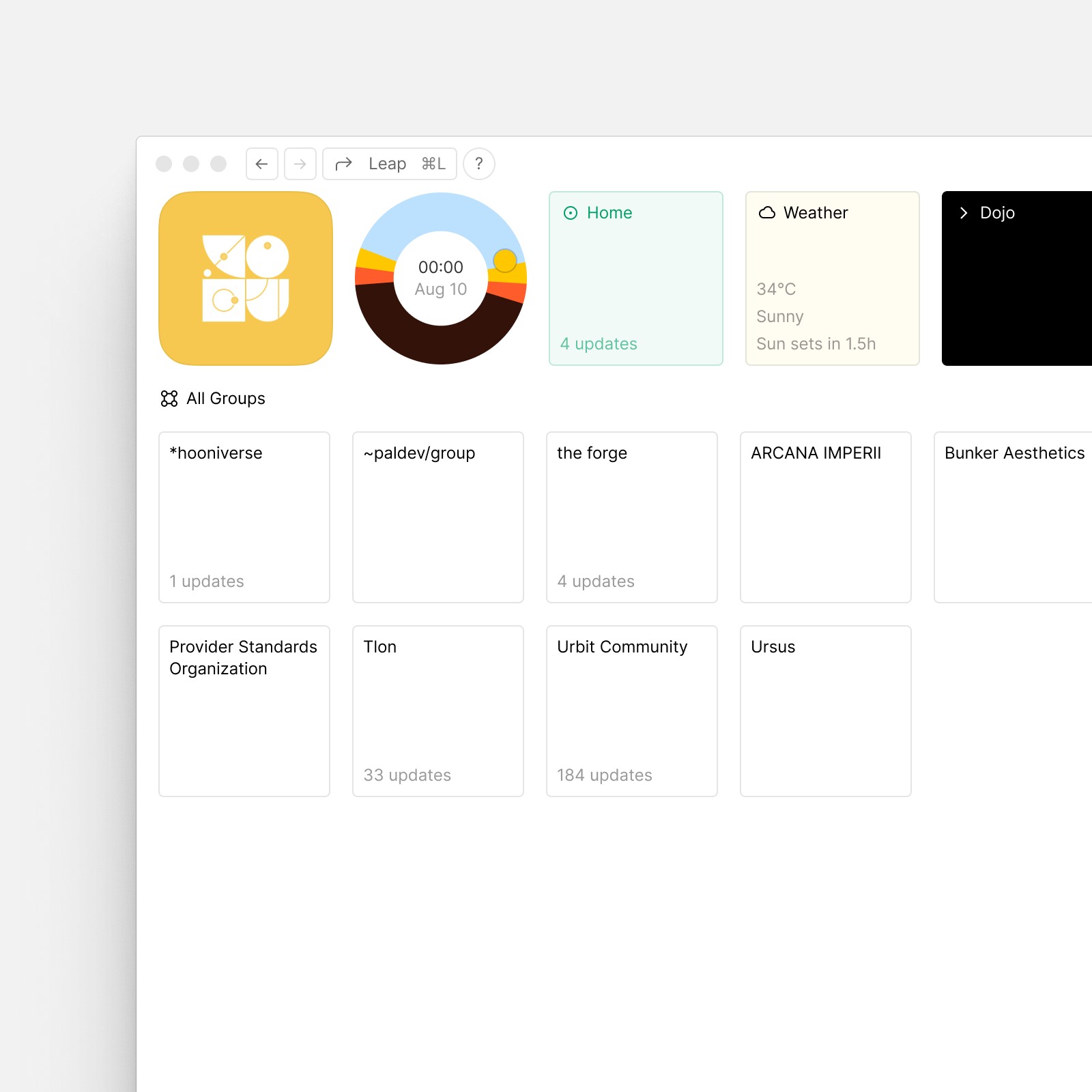Viewport: 1092px width, 1092px height.
Task: Click the help question mark icon
Action: click(x=478, y=164)
